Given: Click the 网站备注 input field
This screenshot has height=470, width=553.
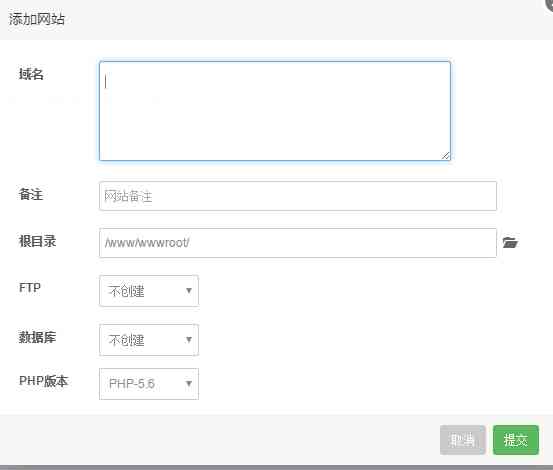Looking at the screenshot, I should (298, 196).
